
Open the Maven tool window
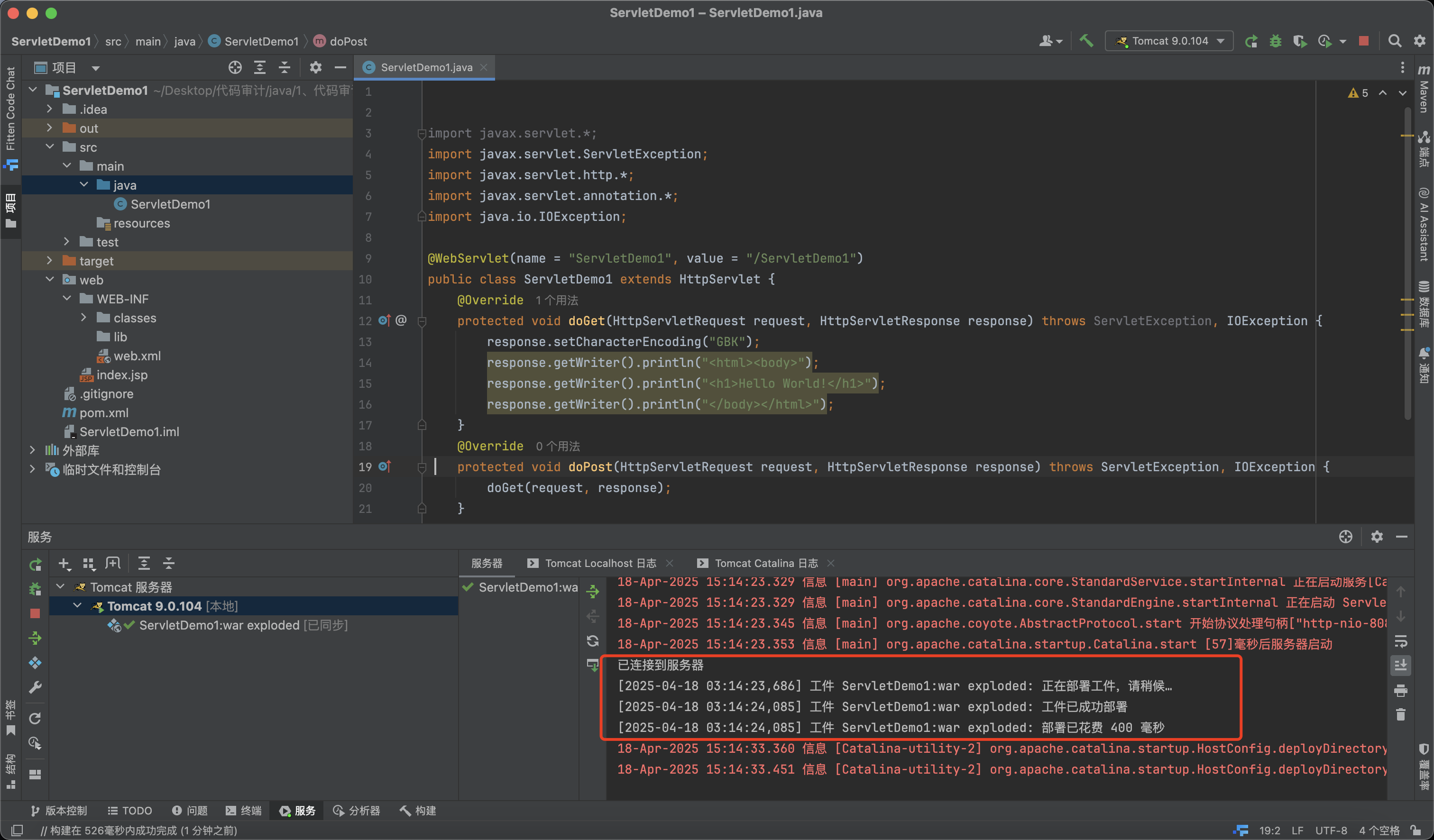[x=1424, y=90]
